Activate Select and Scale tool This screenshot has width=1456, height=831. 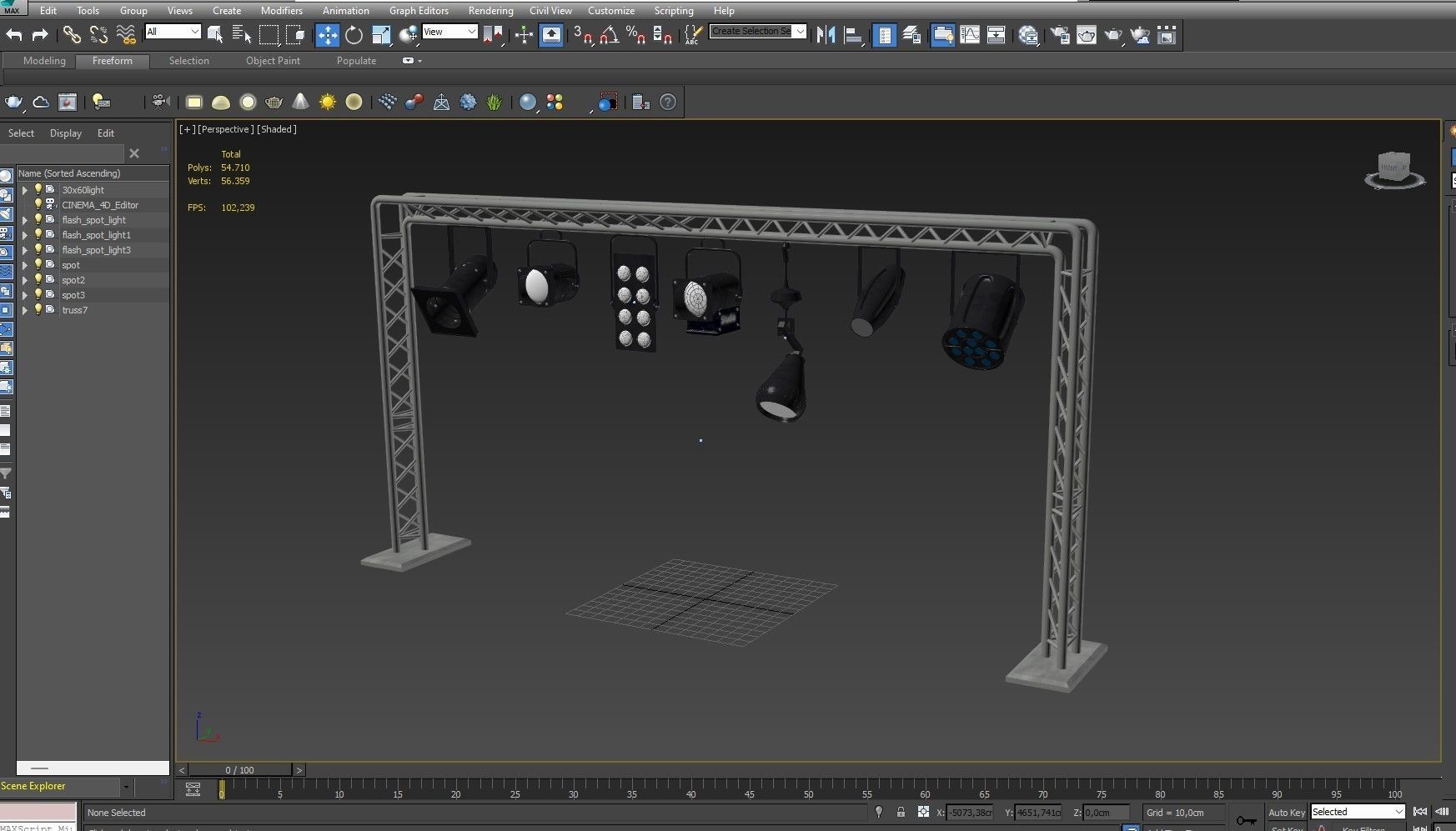pos(381,34)
